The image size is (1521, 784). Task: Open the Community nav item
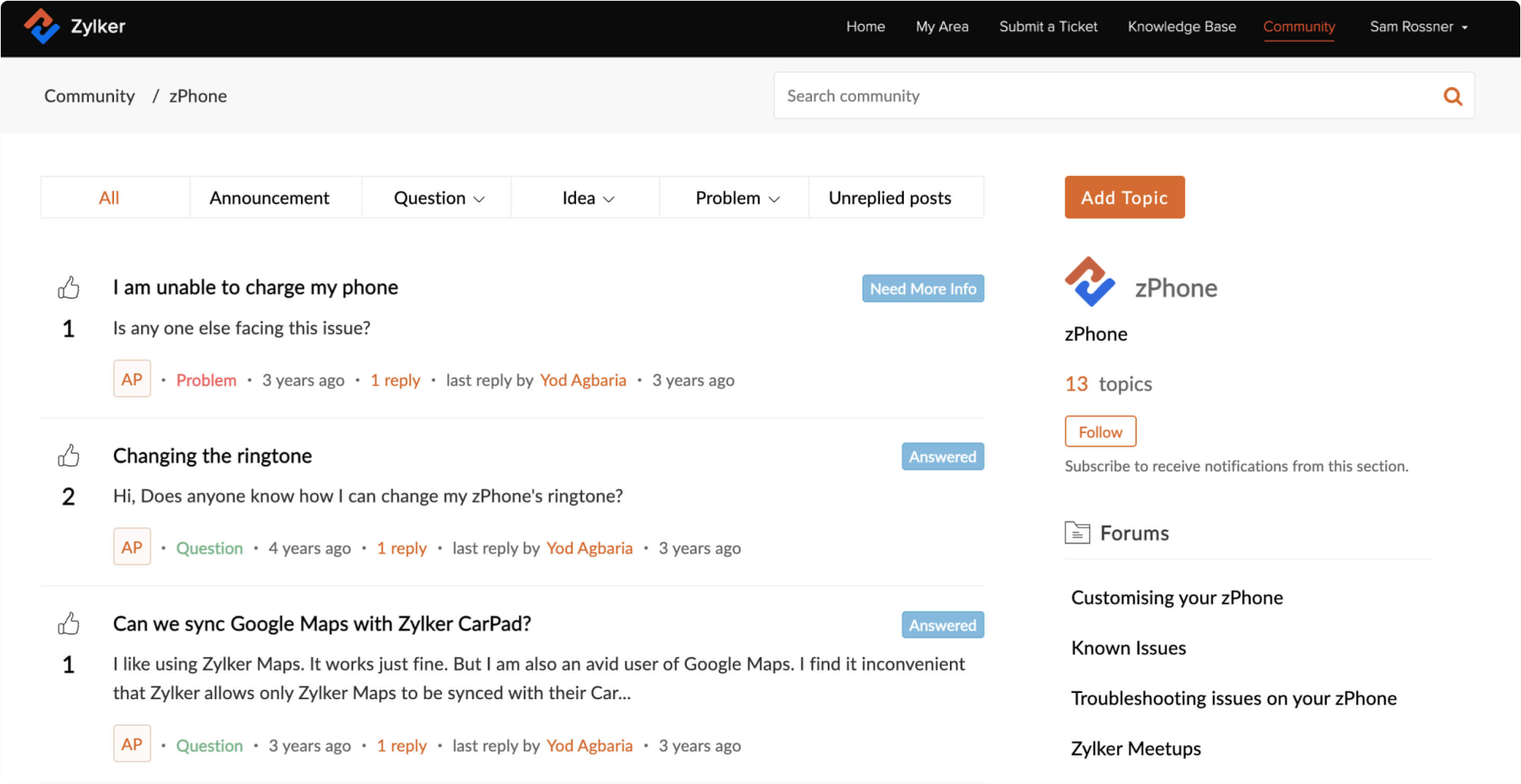(x=1298, y=27)
